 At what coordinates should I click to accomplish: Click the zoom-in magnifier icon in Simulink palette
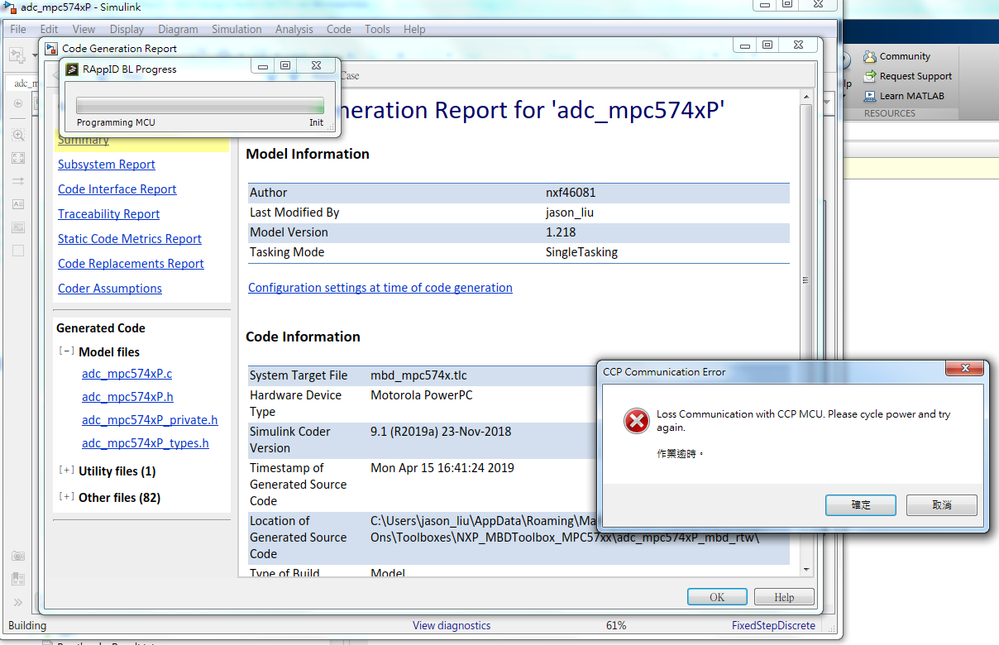coord(18,134)
